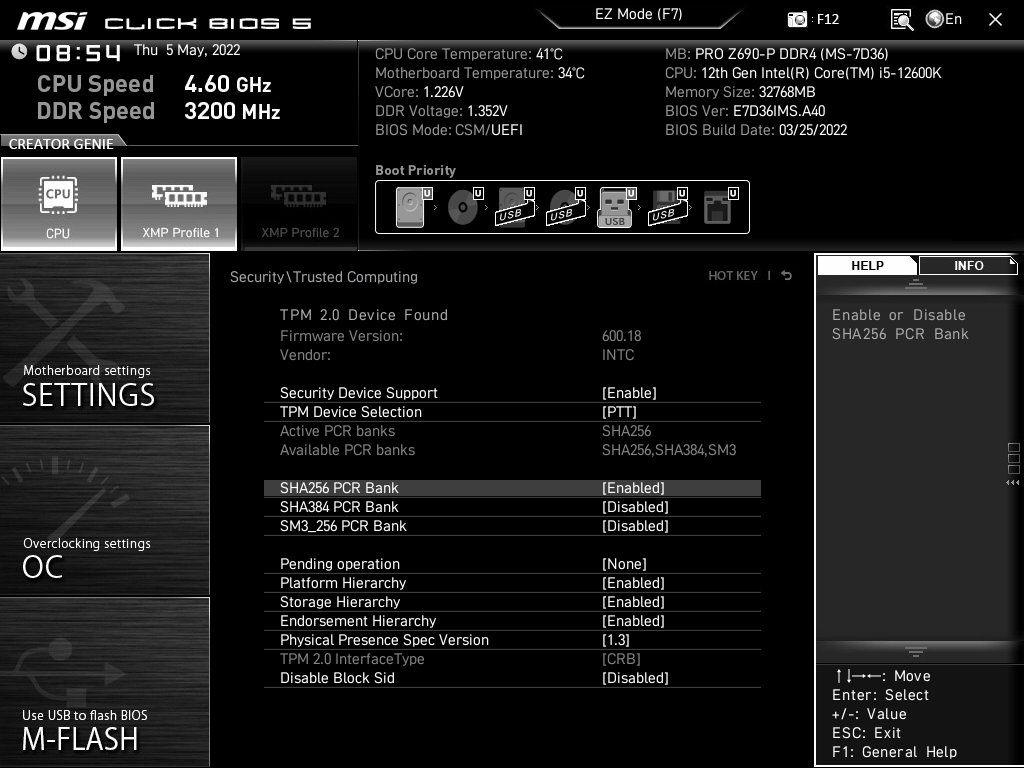The width and height of the screenshot is (1024, 768).
Task: Click the date Thu 5 May, 2022
Action: [x=187, y=50]
